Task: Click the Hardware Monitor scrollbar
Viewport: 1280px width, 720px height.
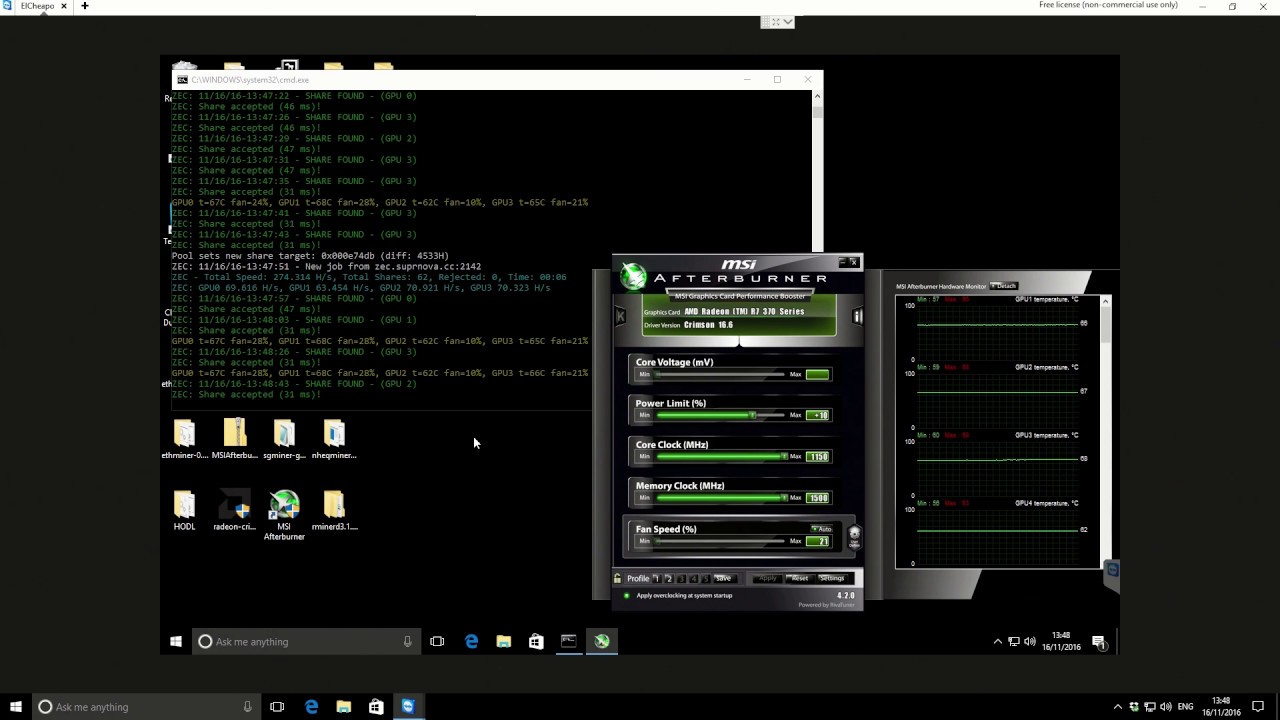Action: 1105,430
